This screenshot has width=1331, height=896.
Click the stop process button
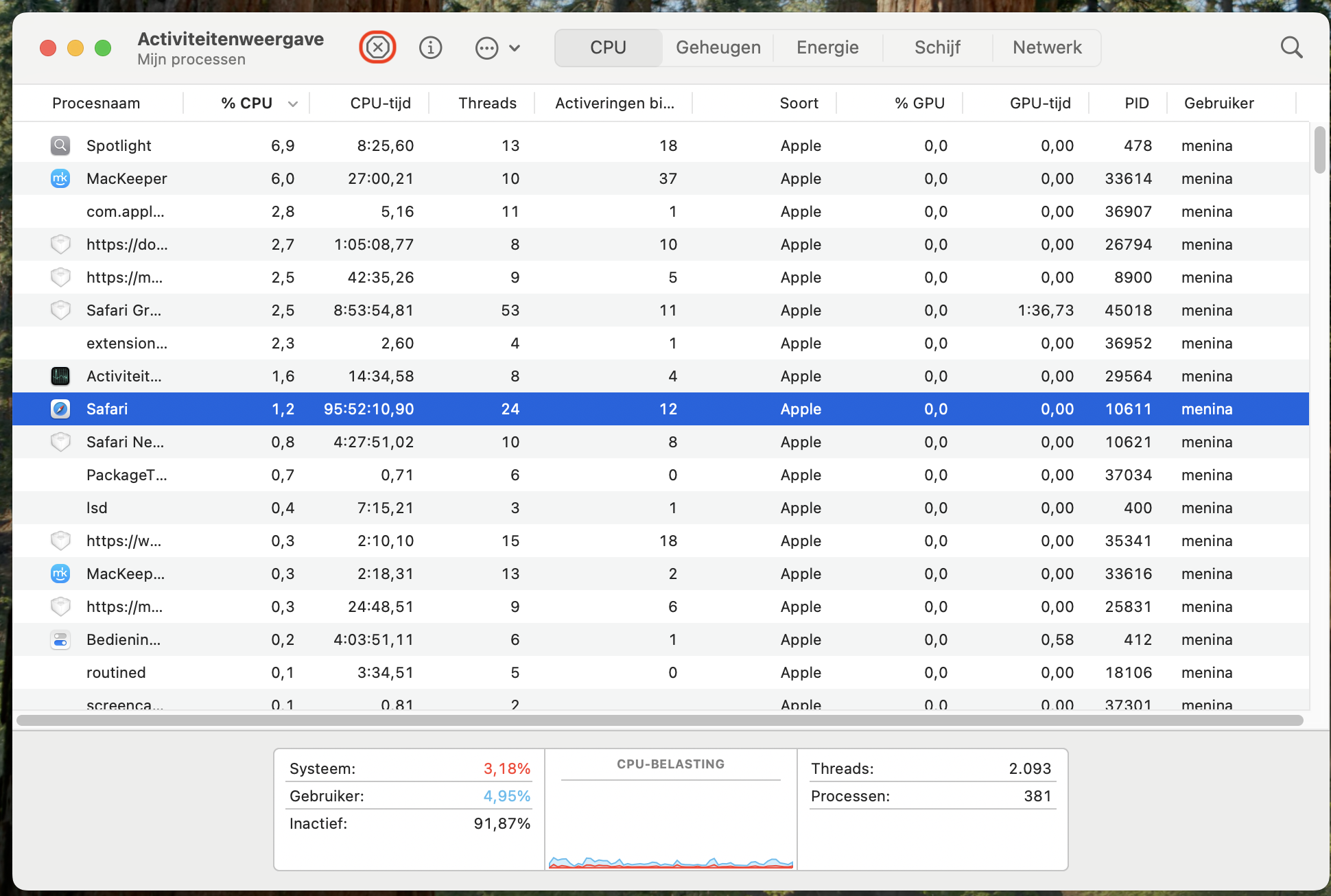tap(377, 47)
